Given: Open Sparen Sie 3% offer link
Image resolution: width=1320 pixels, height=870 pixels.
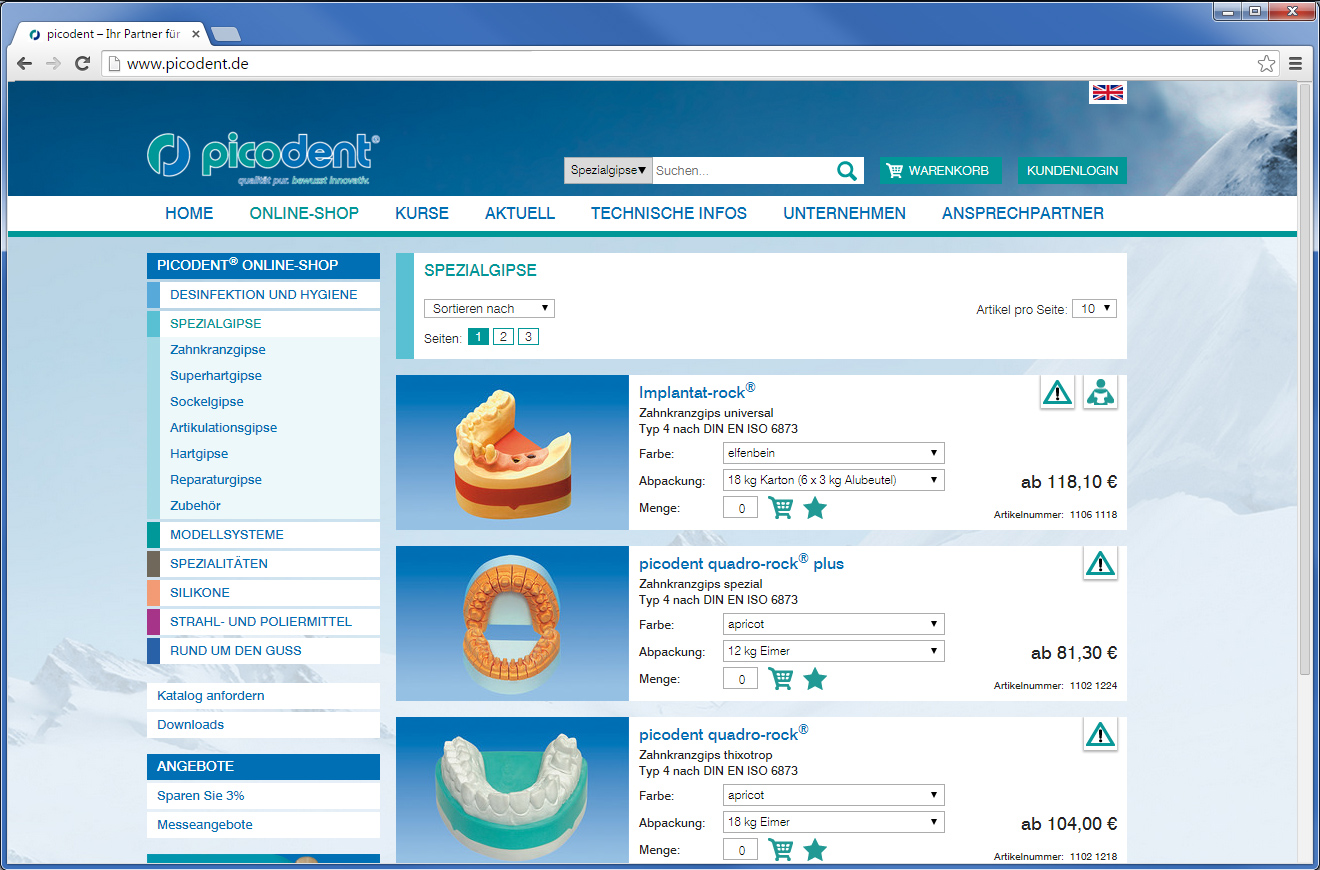Looking at the screenshot, I should [201, 796].
